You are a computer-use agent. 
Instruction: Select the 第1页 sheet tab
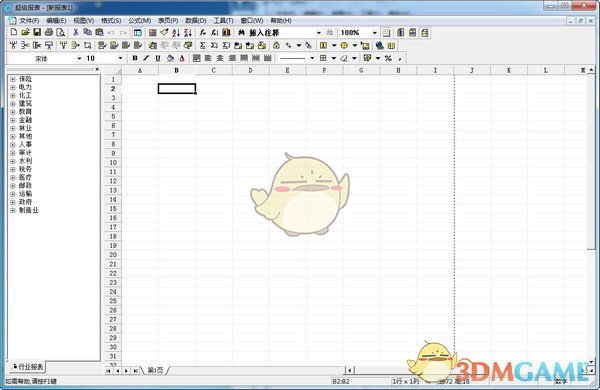coord(155,370)
